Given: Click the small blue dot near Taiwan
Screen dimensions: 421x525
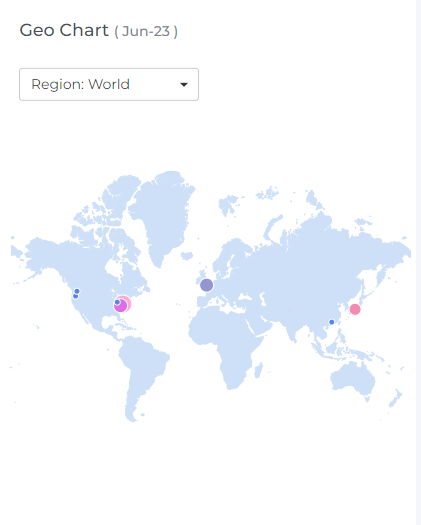Looking at the screenshot, I should coord(332,322).
